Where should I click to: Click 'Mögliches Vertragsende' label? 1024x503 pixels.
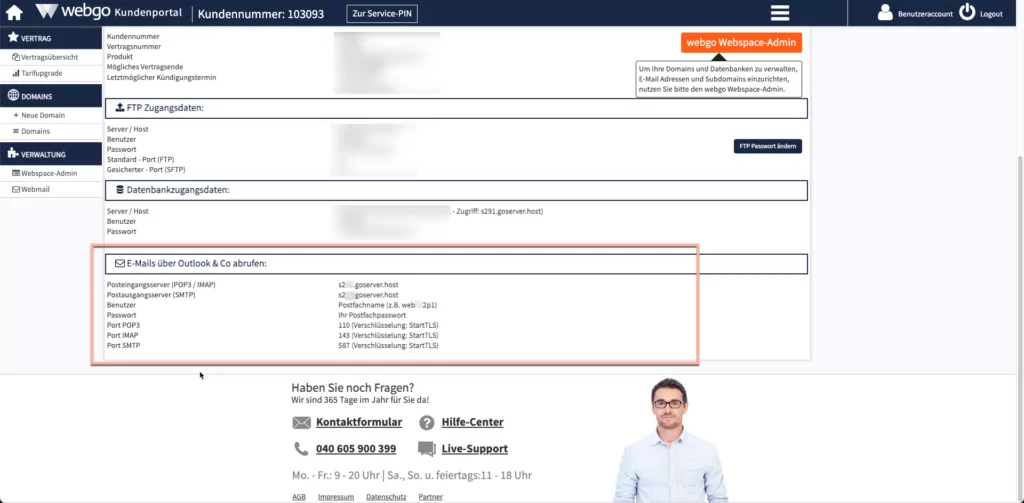[145, 67]
